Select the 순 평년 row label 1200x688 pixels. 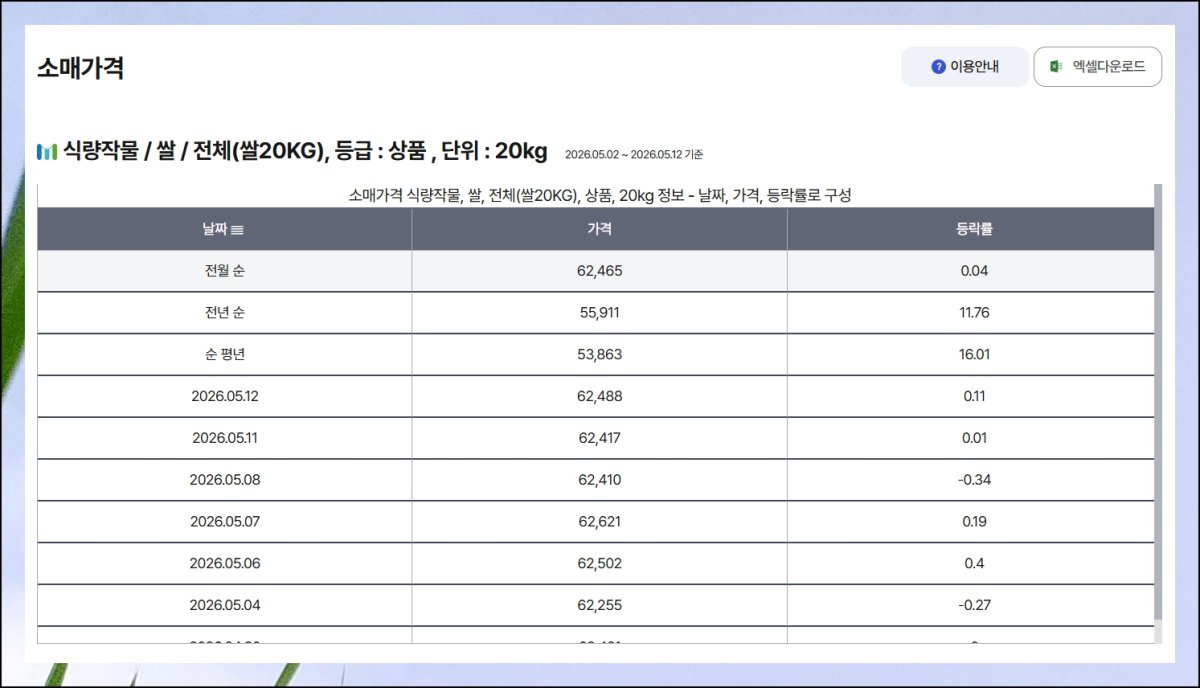pyautogui.click(x=224, y=355)
